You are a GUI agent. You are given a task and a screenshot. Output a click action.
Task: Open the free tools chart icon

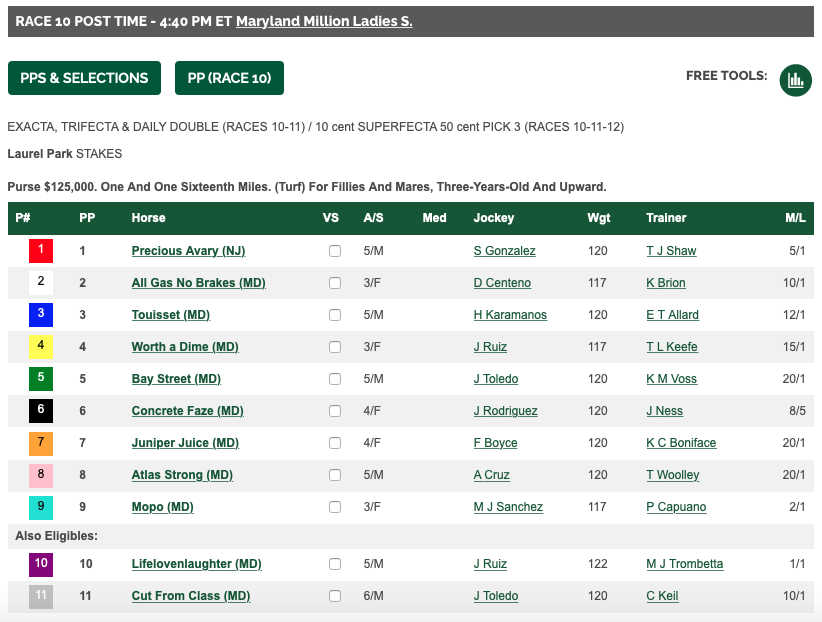tap(795, 79)
